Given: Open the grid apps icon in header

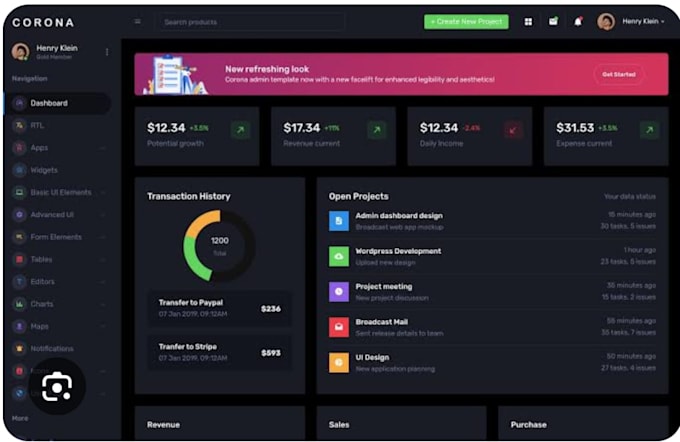Looking at the screenshot, I should coord(528,21).
